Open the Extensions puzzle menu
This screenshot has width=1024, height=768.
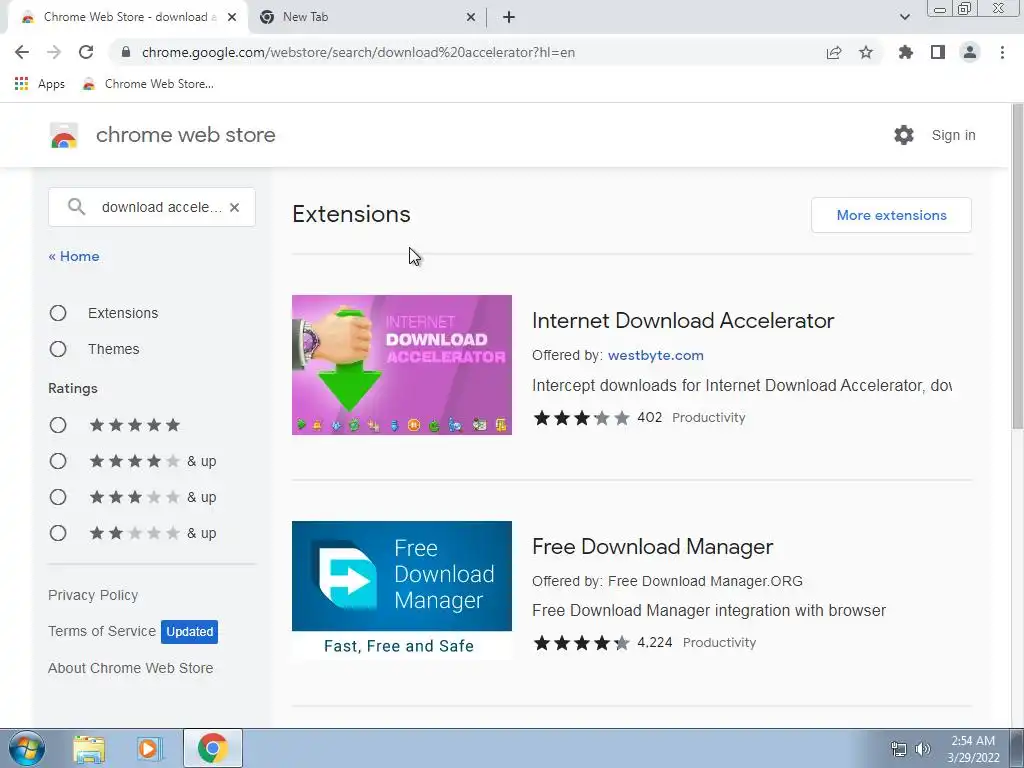905,52
